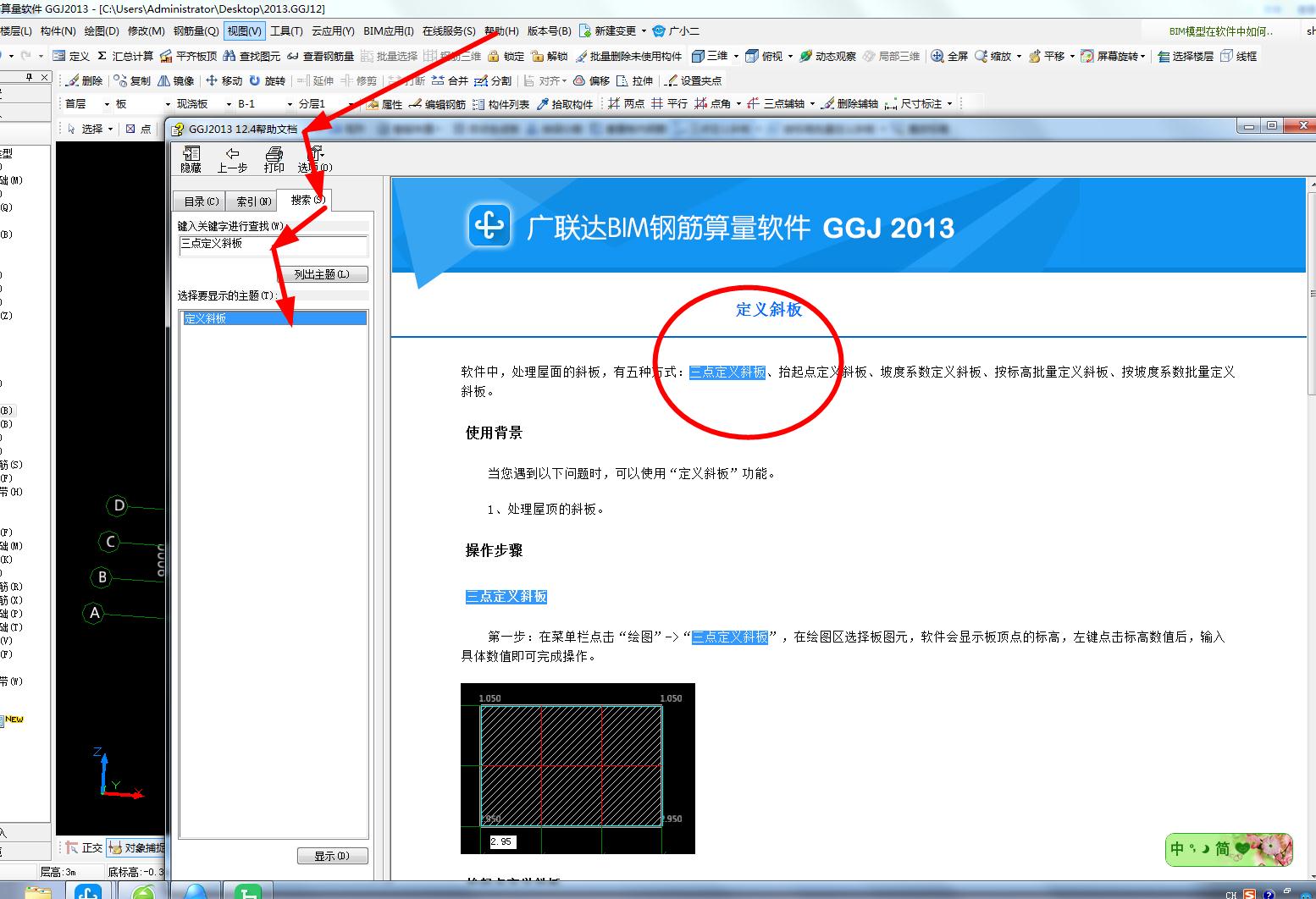Click 编辑钢筋 edit rebar tool

click(x=437, y=104)
